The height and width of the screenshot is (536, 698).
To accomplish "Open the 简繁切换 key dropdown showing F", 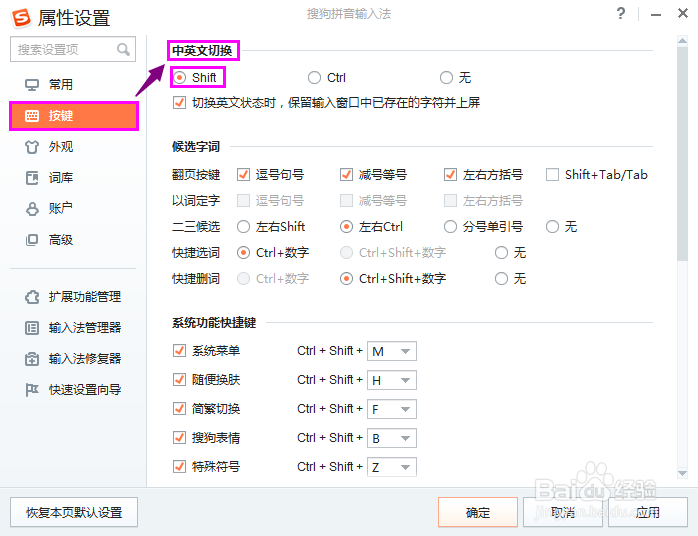I will 392,409.
